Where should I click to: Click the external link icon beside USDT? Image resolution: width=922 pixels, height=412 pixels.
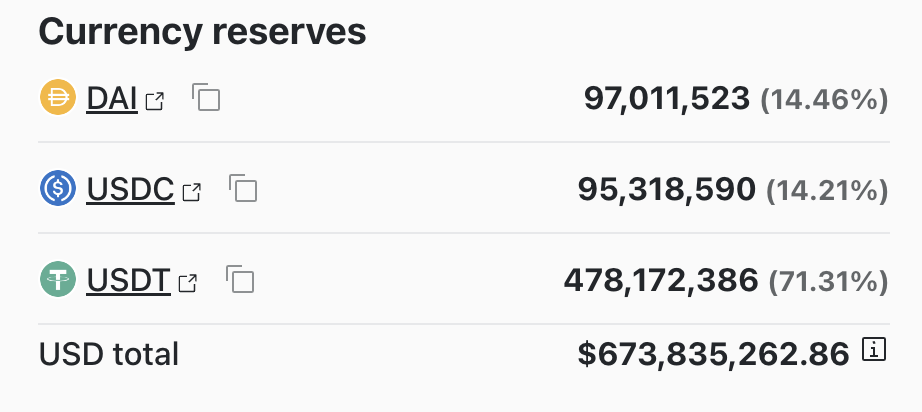point(187,282)
